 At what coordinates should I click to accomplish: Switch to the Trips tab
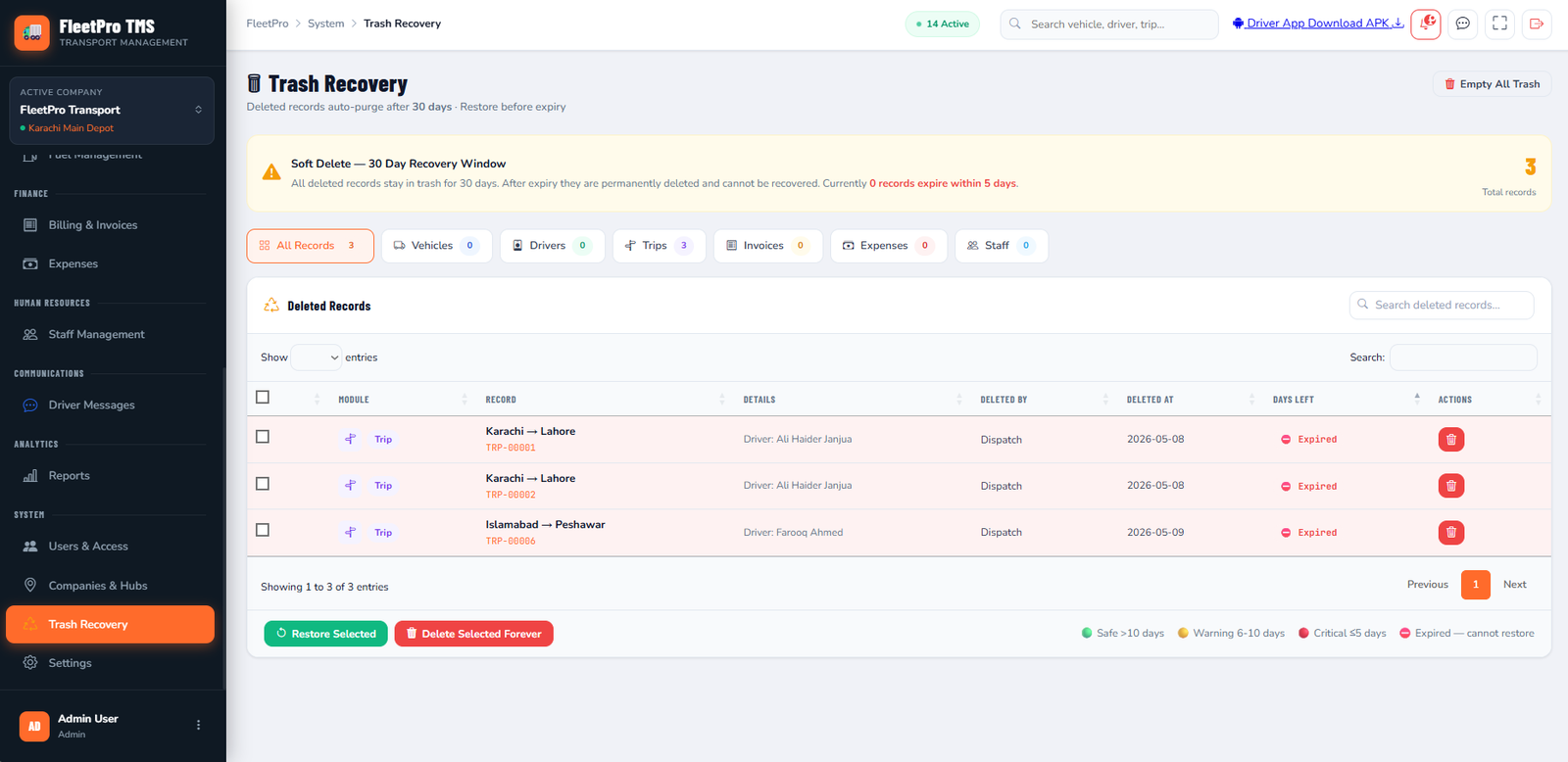click(x=660, y=246)
